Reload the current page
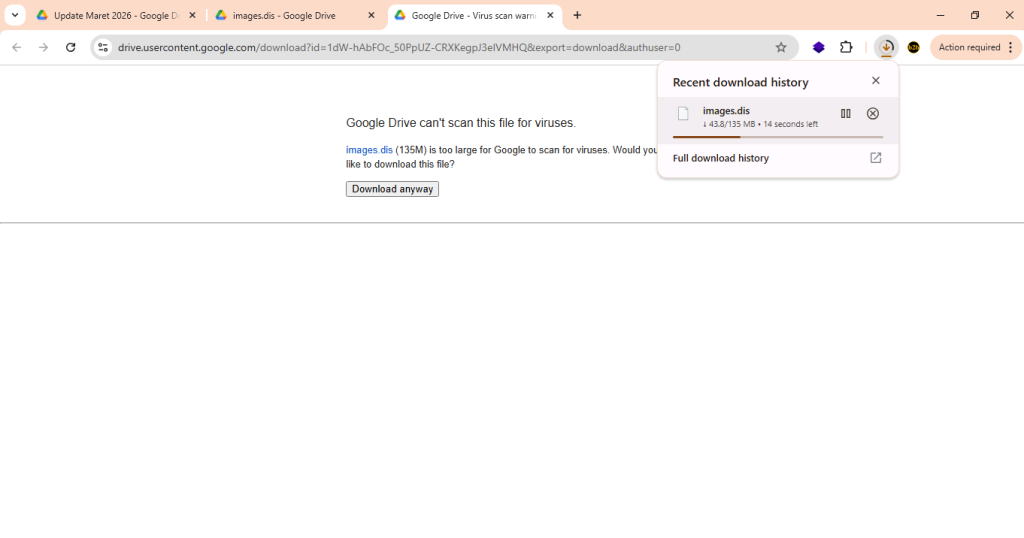 (70, 47)
